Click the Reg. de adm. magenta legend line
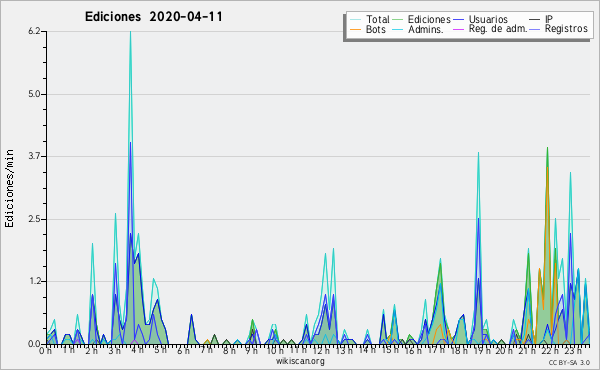 click(x=458, y=29)
